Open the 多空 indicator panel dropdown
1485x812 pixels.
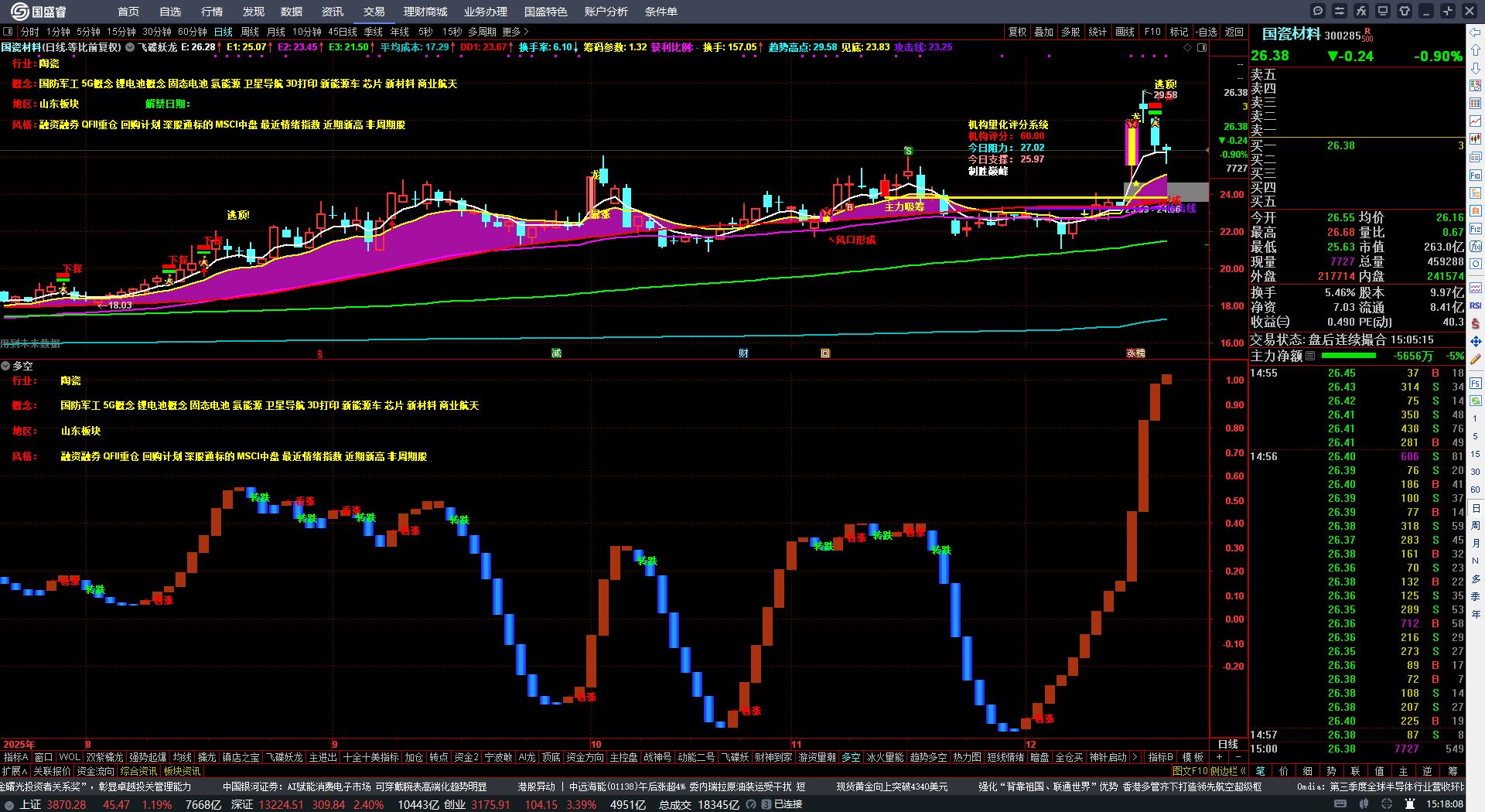5,366
